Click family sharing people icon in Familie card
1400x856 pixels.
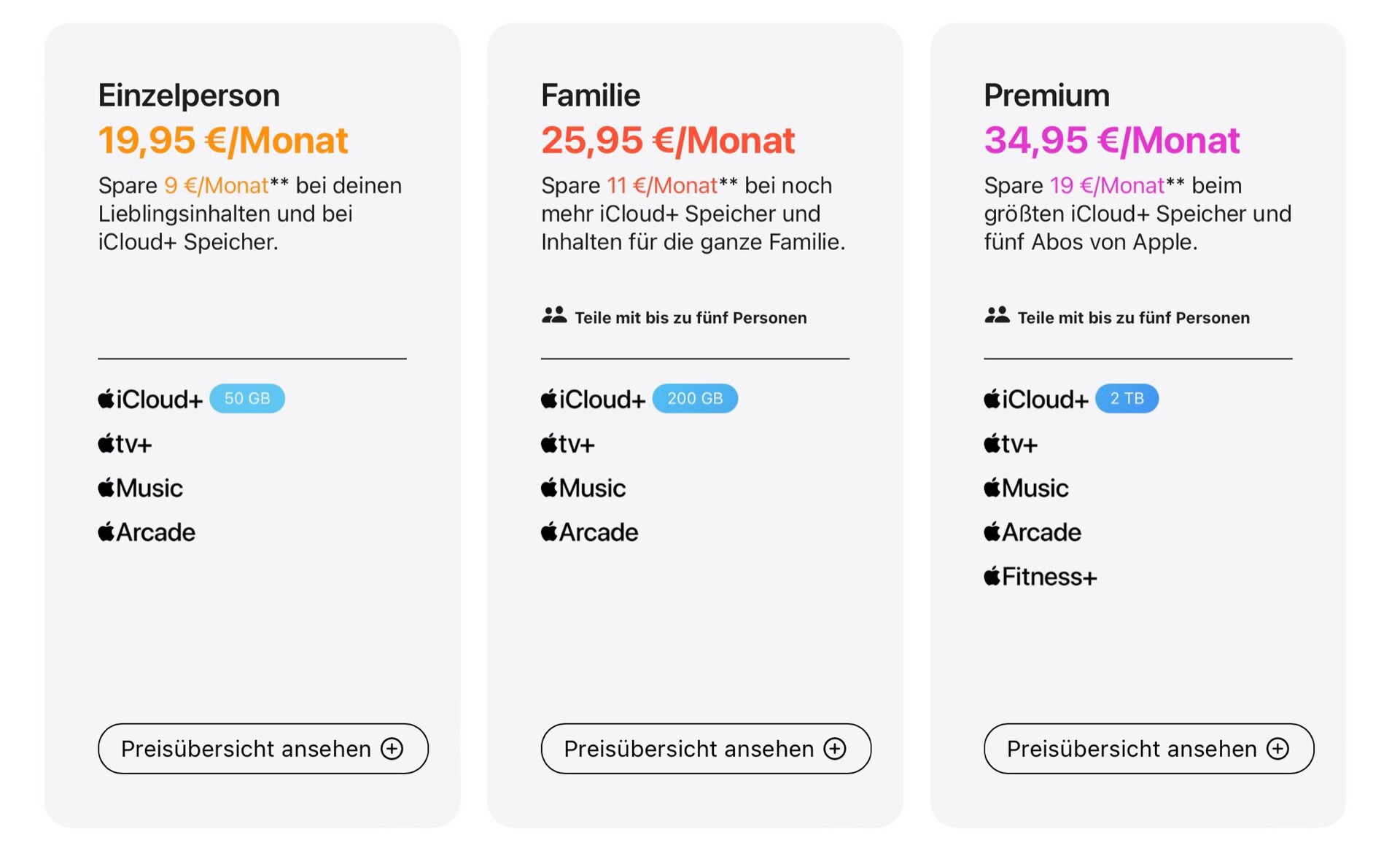click(x=554, y=316)
